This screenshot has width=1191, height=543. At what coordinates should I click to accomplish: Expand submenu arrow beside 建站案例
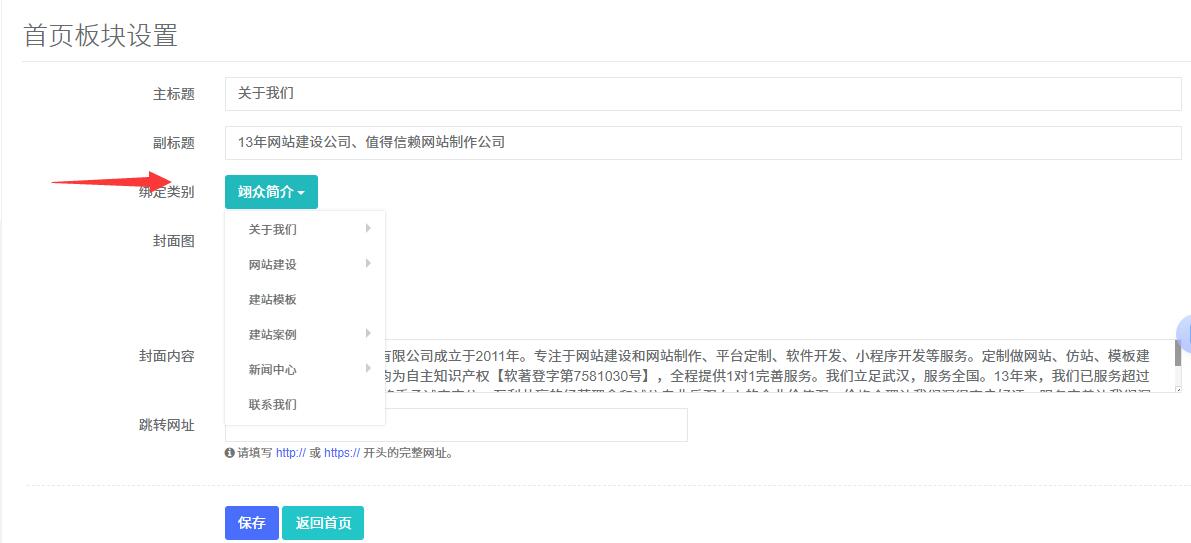368,334
